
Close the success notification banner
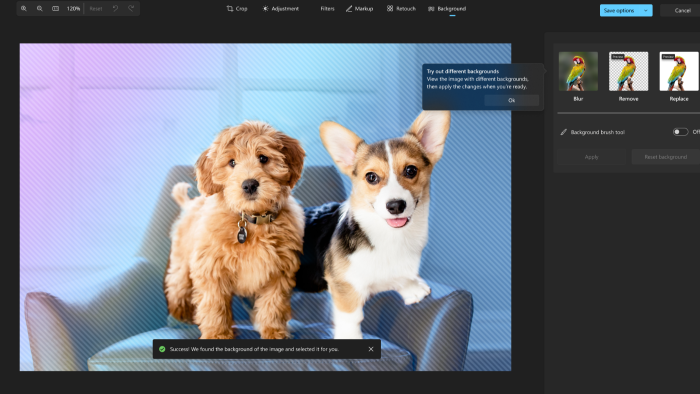[x=371, y=349]
